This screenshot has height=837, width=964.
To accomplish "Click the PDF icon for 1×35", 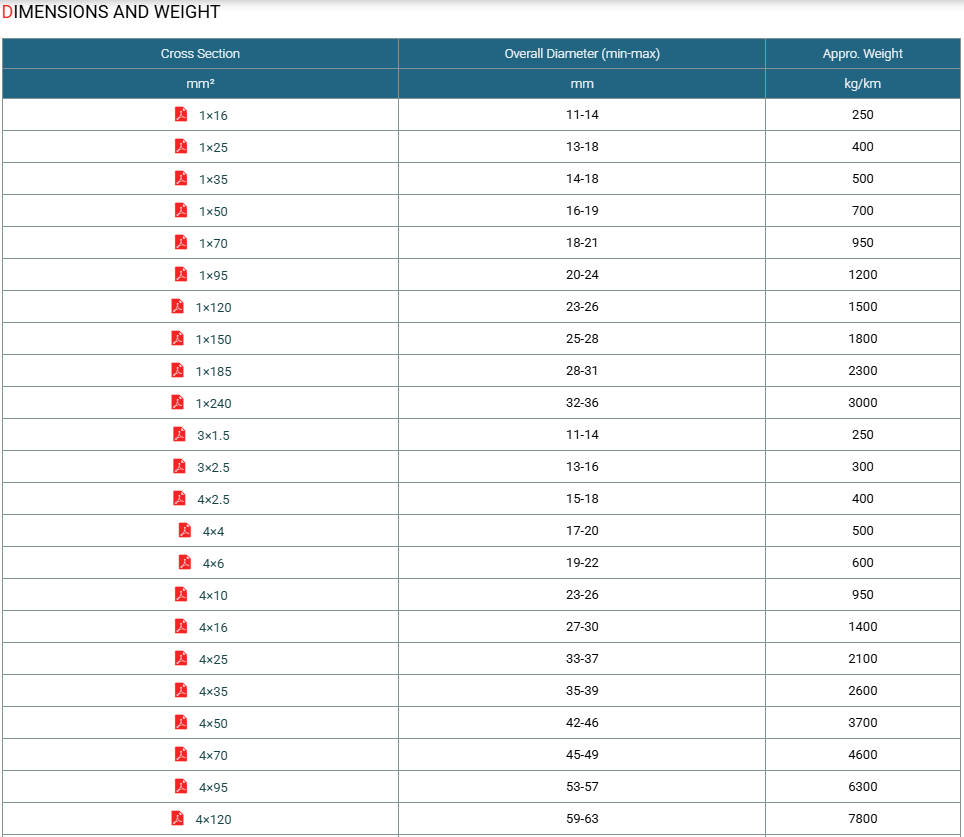I will tap(181, 178).
